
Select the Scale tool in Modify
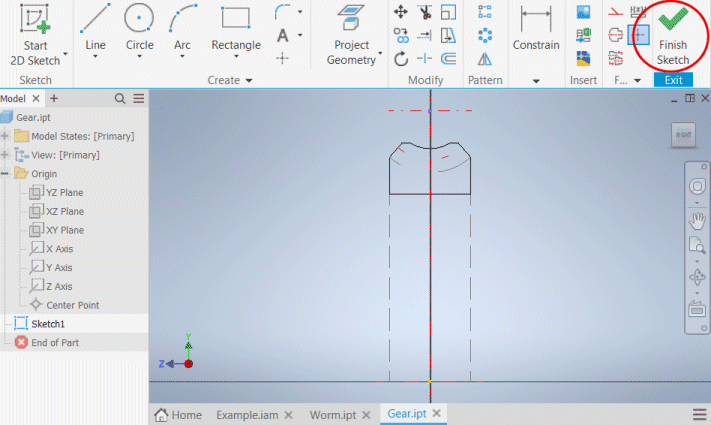coord(448,12)
